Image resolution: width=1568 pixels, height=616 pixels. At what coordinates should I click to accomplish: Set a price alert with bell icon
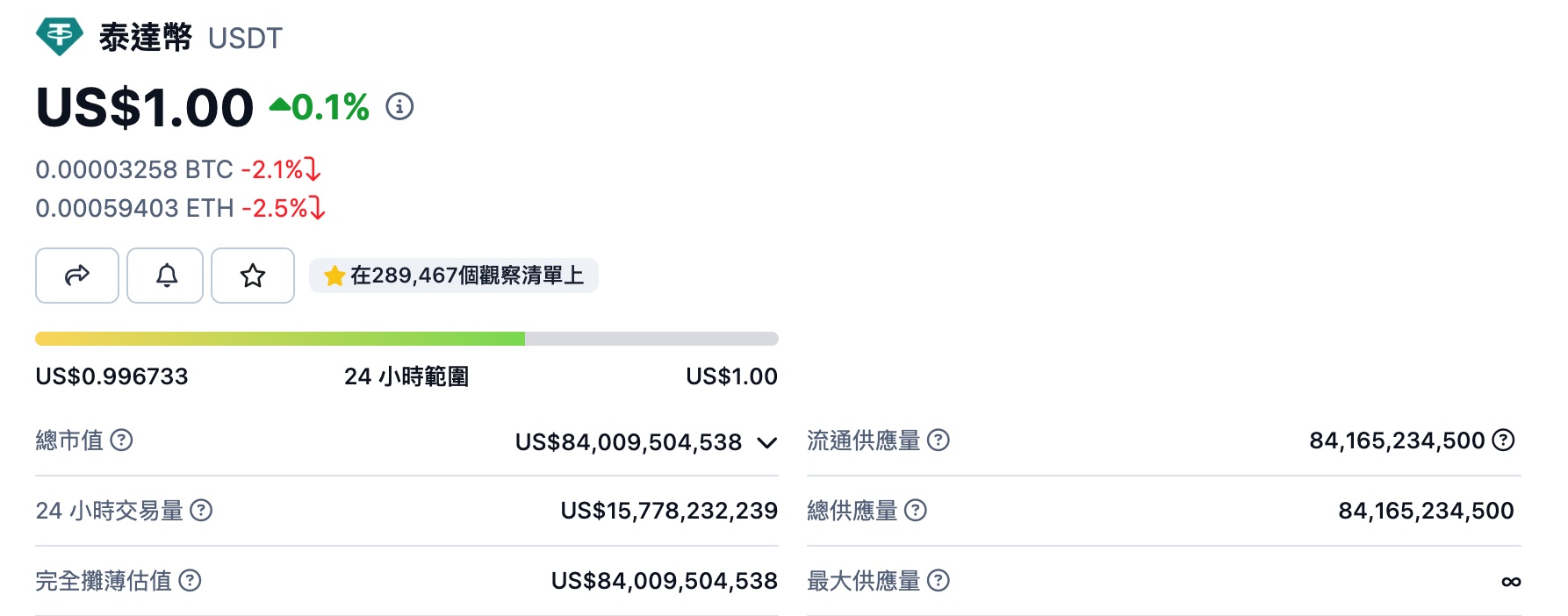click(x=166, y=276)
